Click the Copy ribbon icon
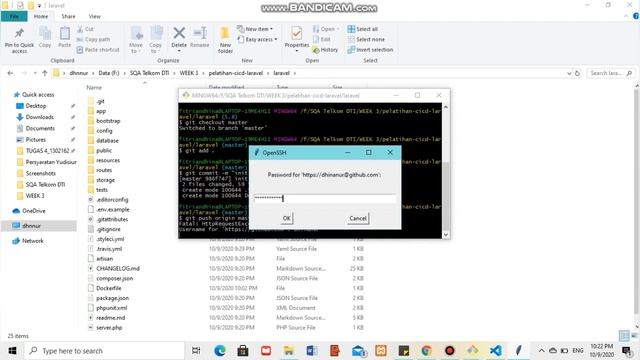This screenshot has width=640, height=360. click(45, 38)
